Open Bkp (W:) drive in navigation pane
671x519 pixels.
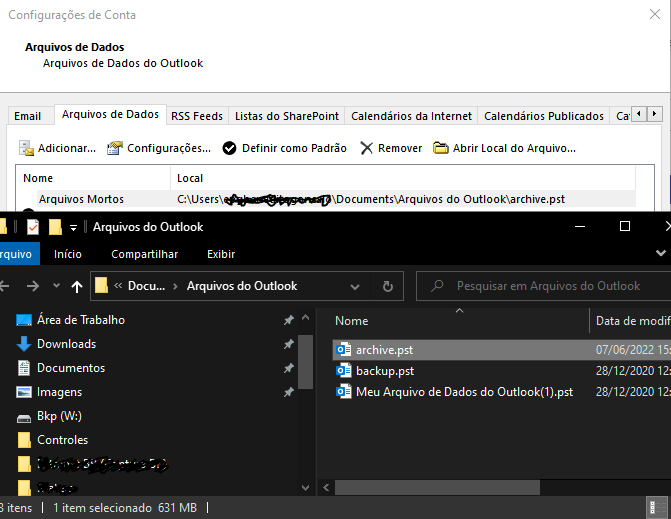59,416
